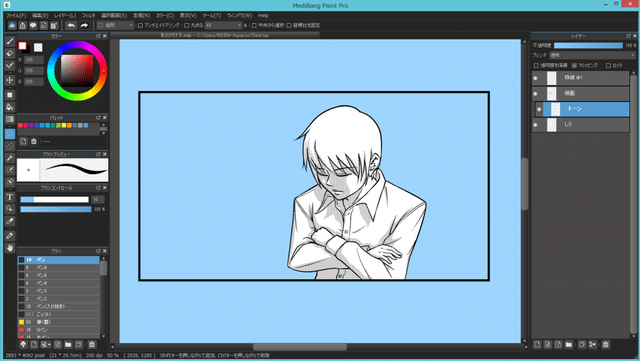Select the top 枠線 layer row
The image size is (640, 361).
point(580,78)
